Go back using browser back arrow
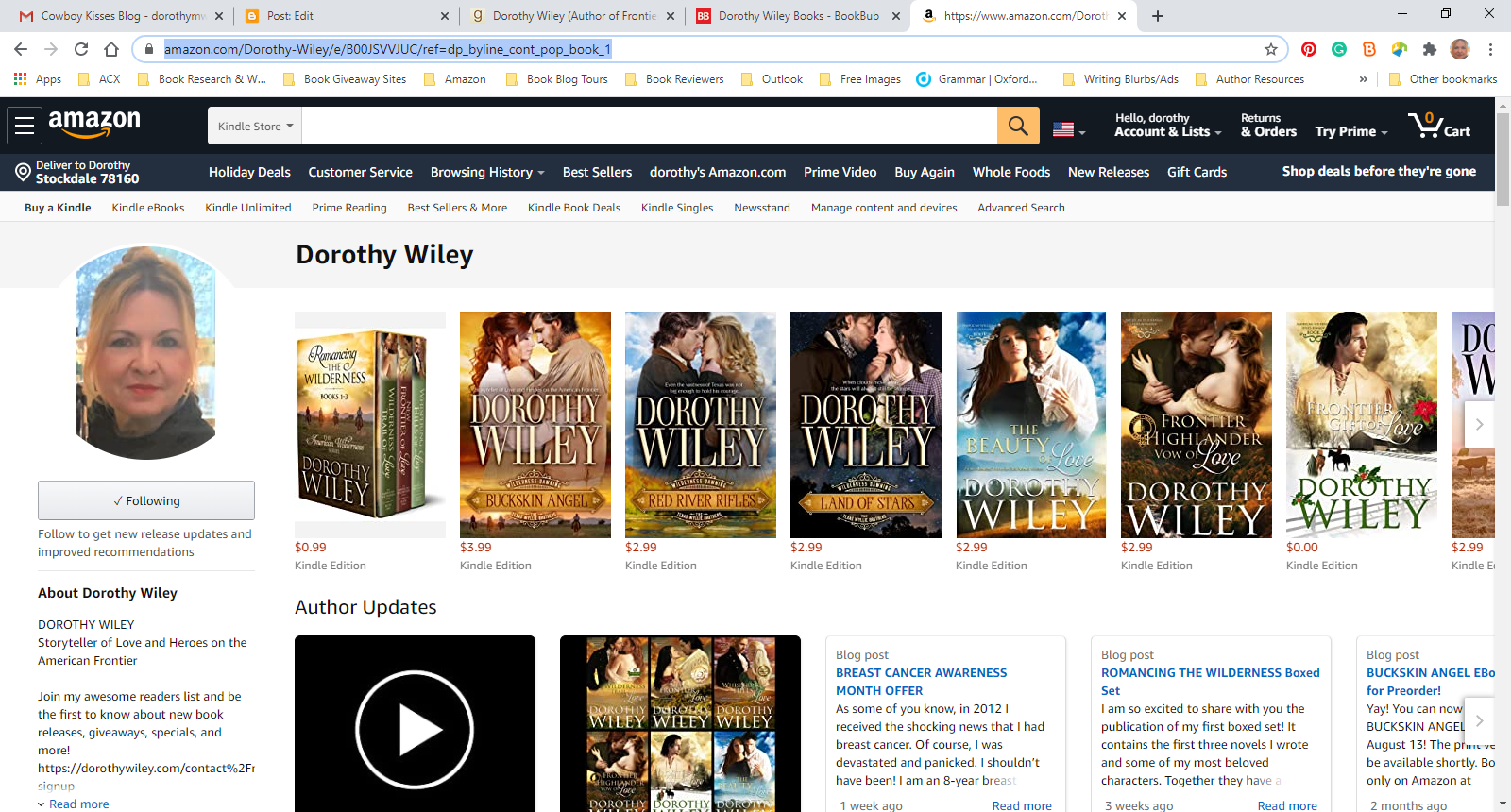The width and height of the screenshot is (1511, 812). click(x=21, y=49)
